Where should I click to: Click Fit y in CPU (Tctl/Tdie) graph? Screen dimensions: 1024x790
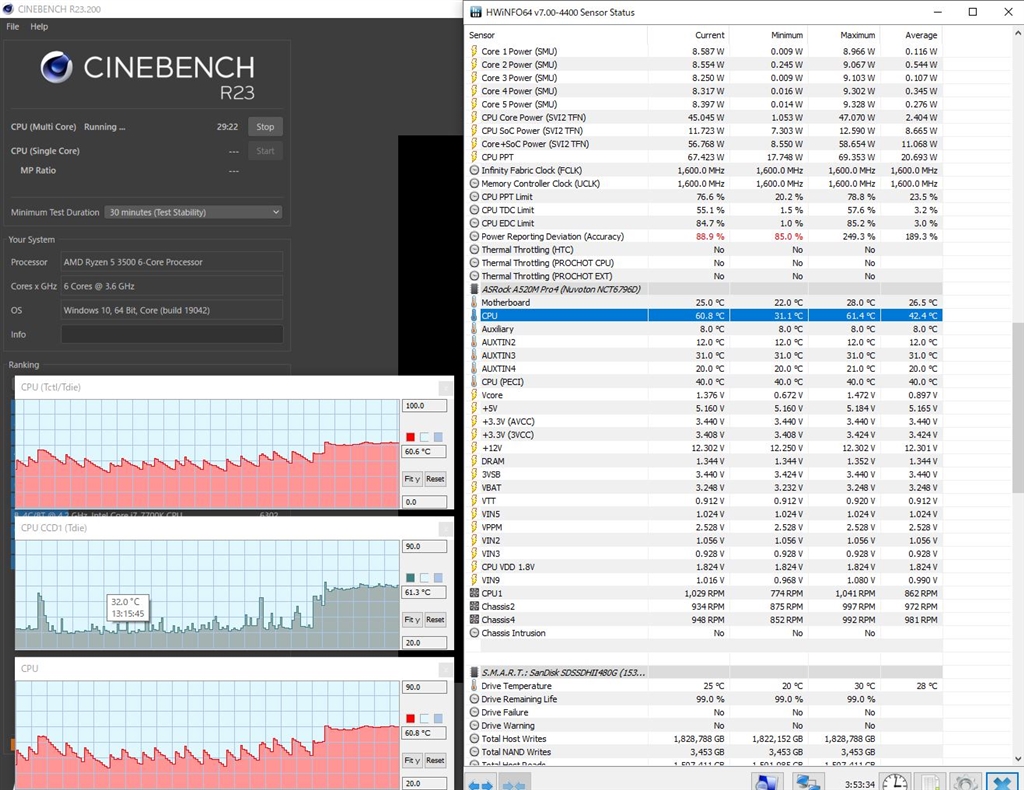click(411, 479)
